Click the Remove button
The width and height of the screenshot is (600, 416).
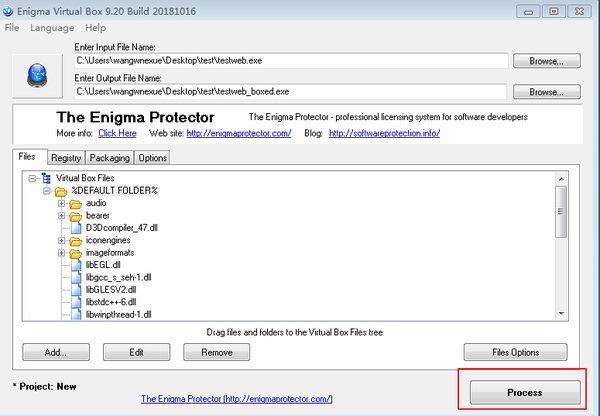tap(217, 352)
